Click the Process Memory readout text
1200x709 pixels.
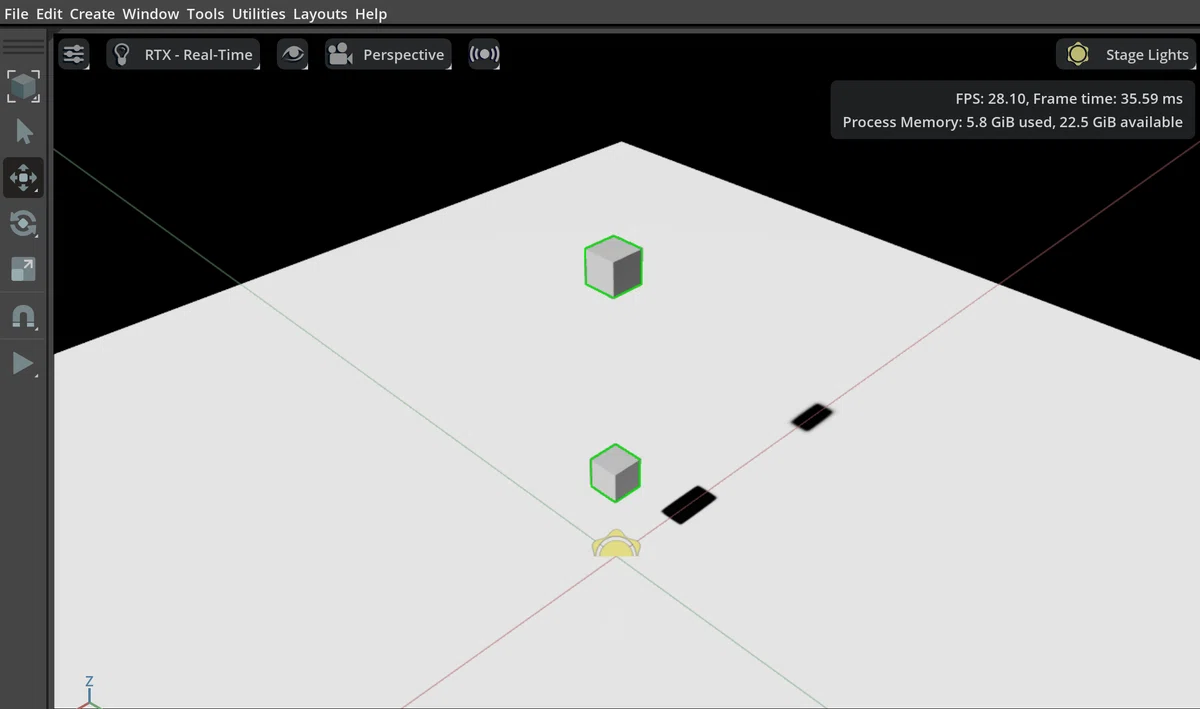(x=1012, y=122)
